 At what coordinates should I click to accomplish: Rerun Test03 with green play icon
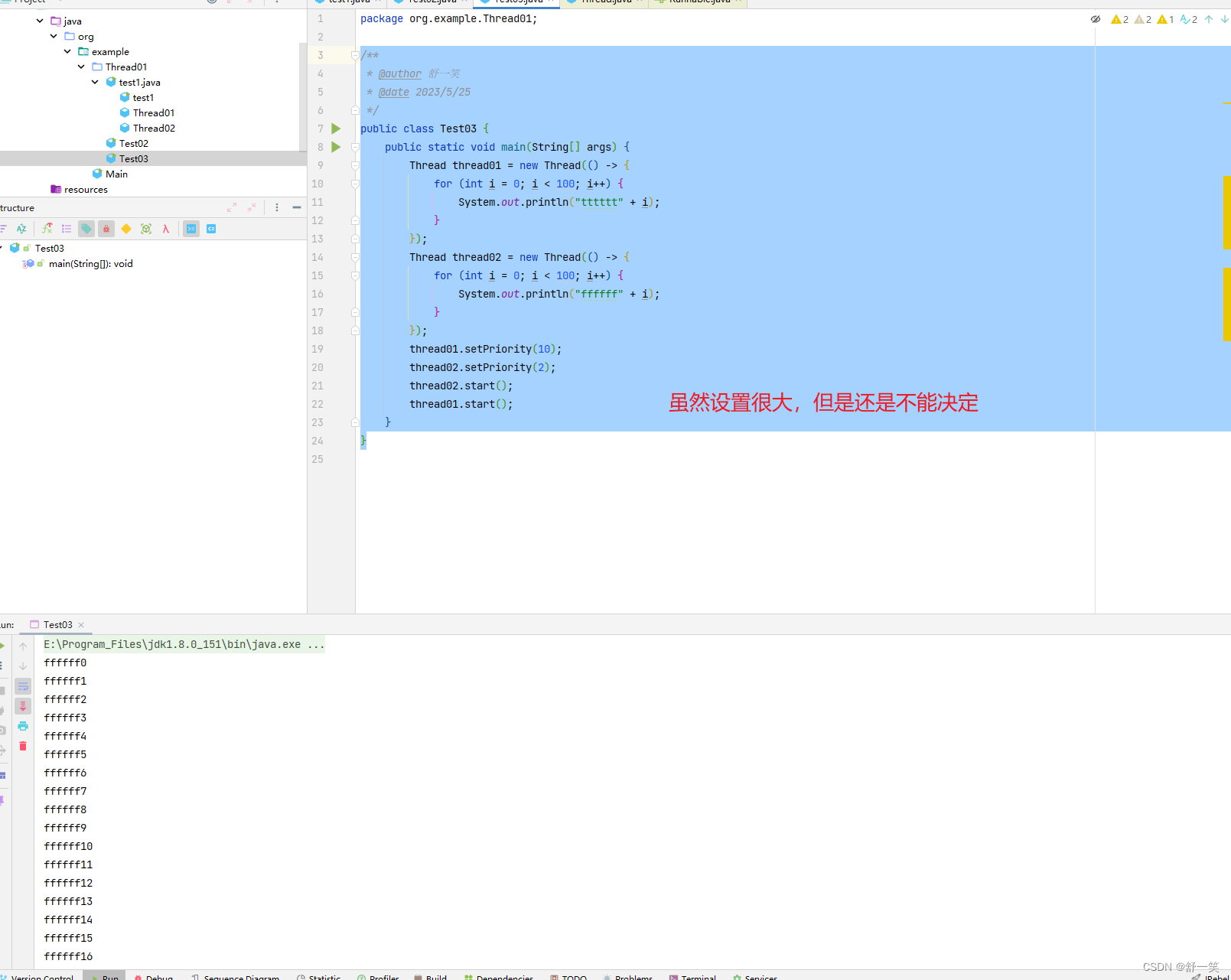coord(2,646)
